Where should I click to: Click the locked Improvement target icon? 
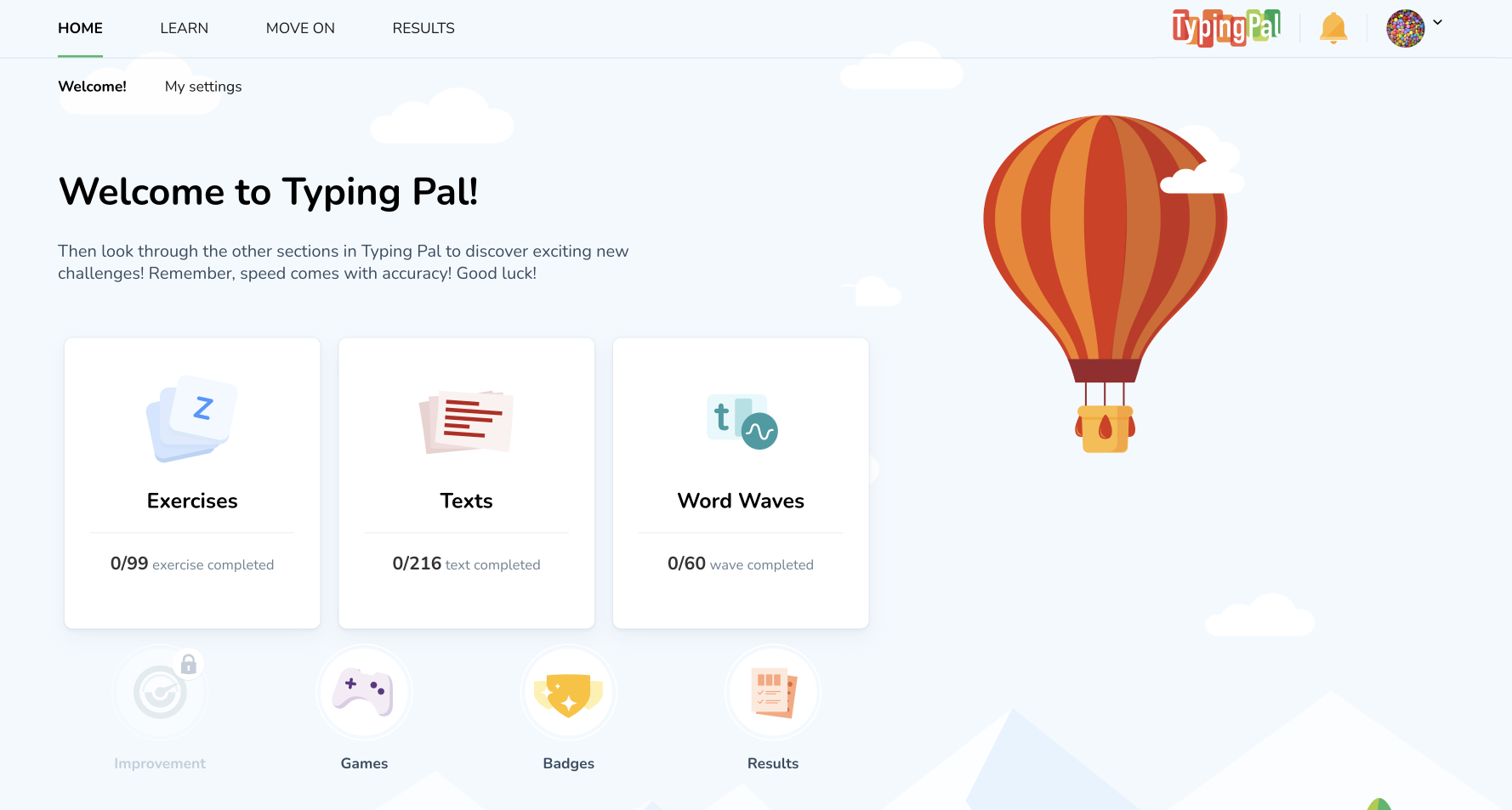point(160,692)
